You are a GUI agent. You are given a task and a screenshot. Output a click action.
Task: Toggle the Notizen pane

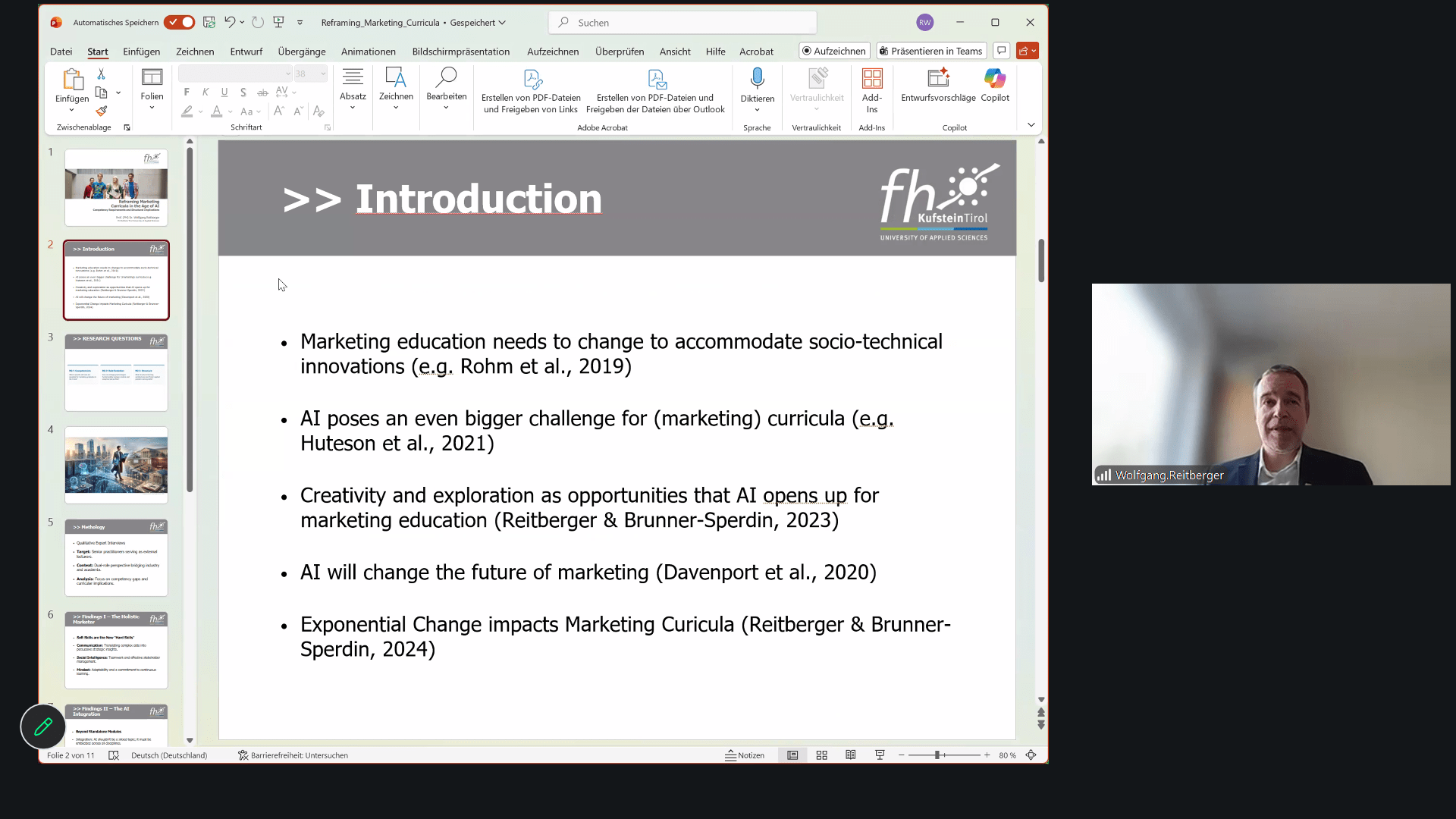pos(745,755)
